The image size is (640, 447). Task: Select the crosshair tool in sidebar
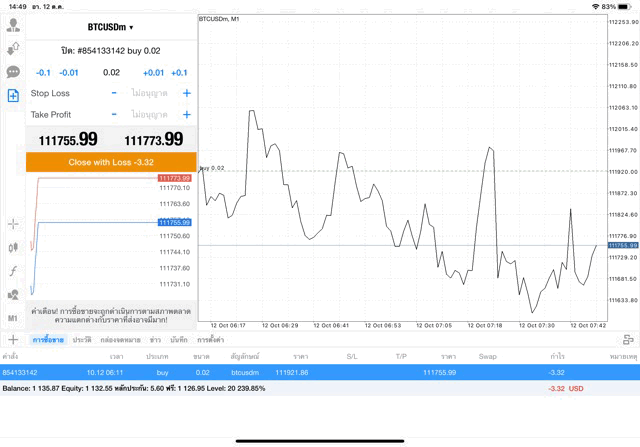pyautogui.click(x=13, y=224)
